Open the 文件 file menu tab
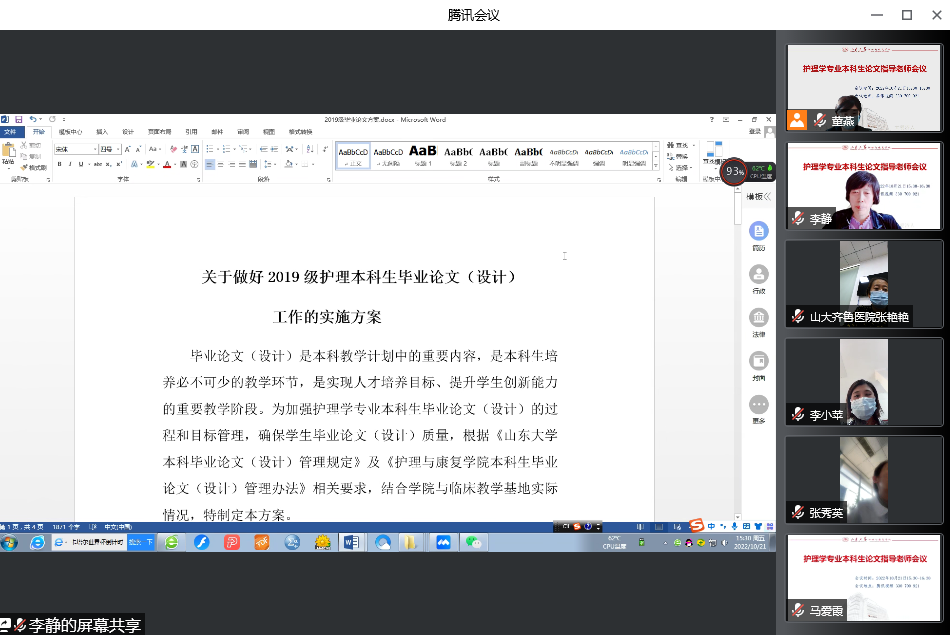950x635 pixels. point(10,131)
